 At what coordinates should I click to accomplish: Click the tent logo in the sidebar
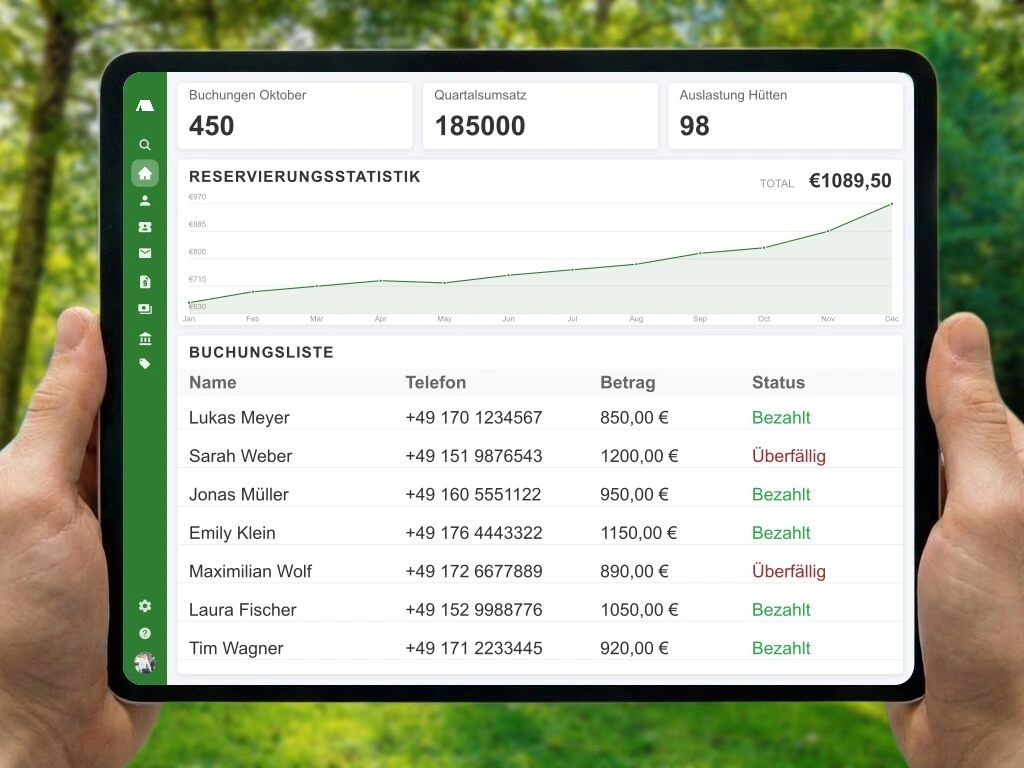145,105
